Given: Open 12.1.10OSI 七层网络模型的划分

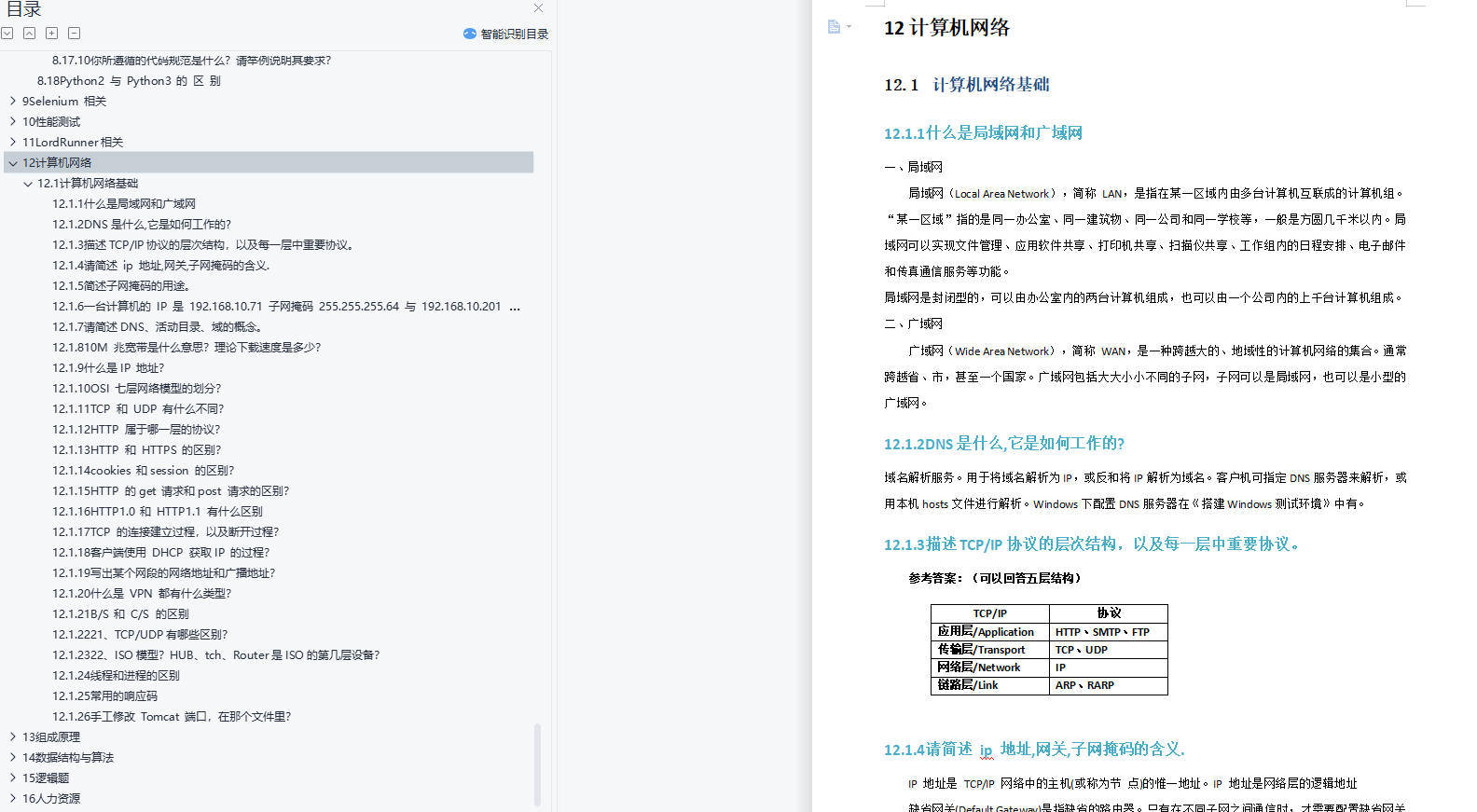Looking at the screenshot, I should [137, 388].
